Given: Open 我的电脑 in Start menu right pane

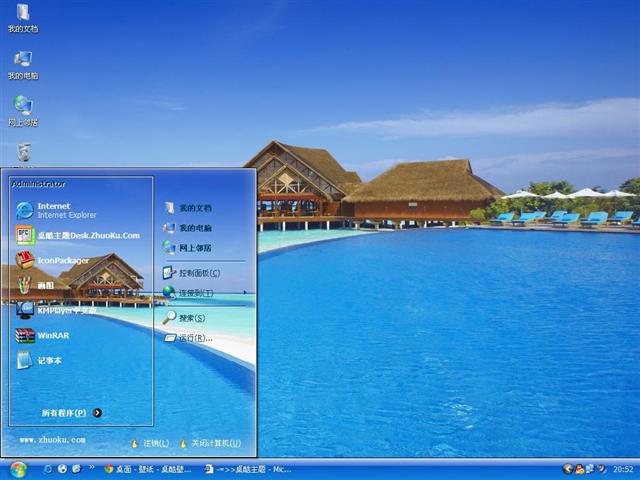Looking at the screenshot, I should click(x=187, y=228).
